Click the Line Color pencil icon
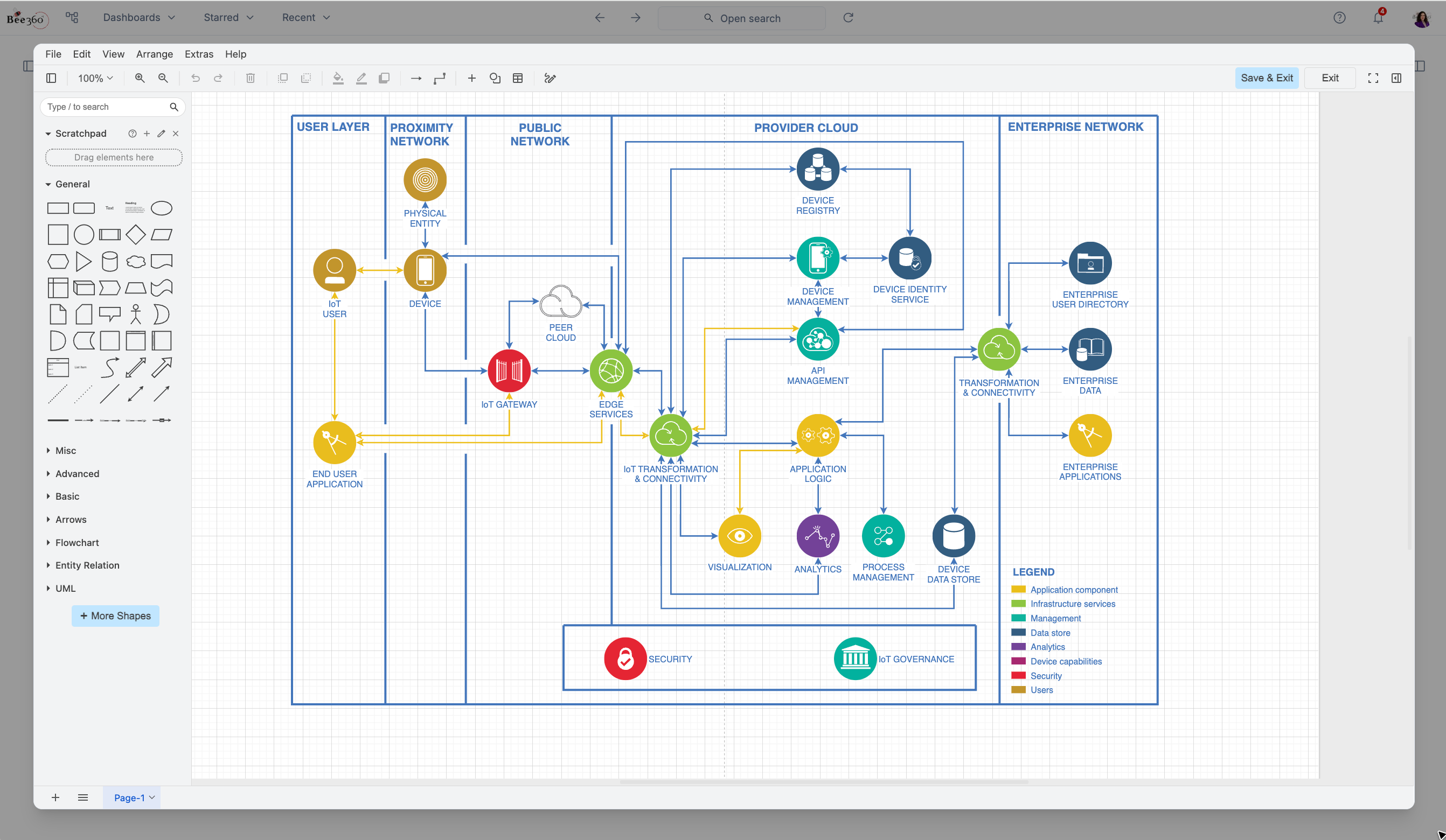The width and height of the screenshot is (1446, 840). pos(361,78)
